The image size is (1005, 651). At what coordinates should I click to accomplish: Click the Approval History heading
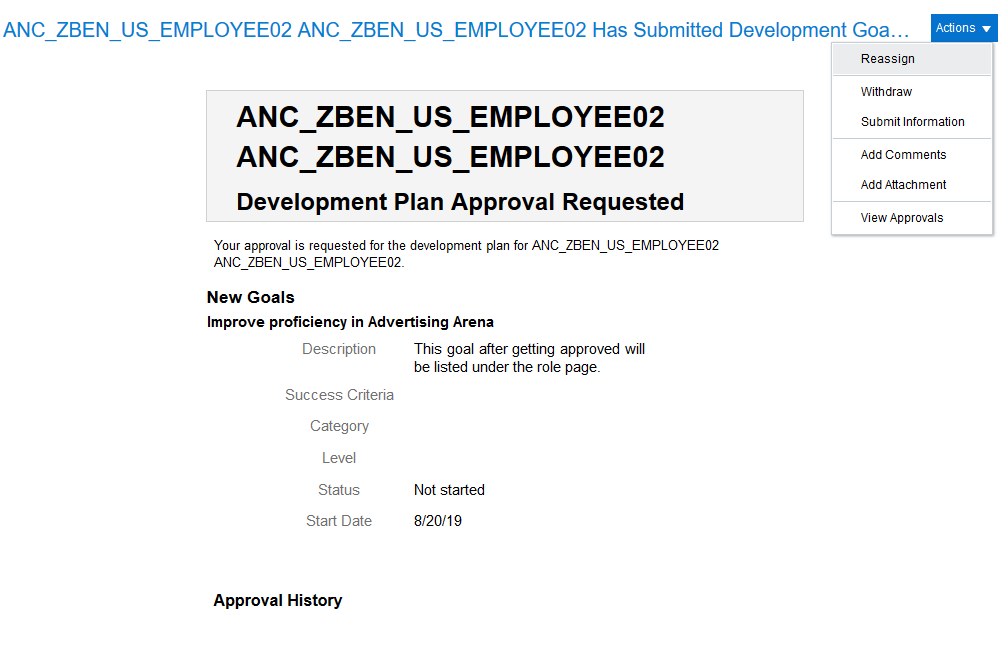click(x=277, y=600)
